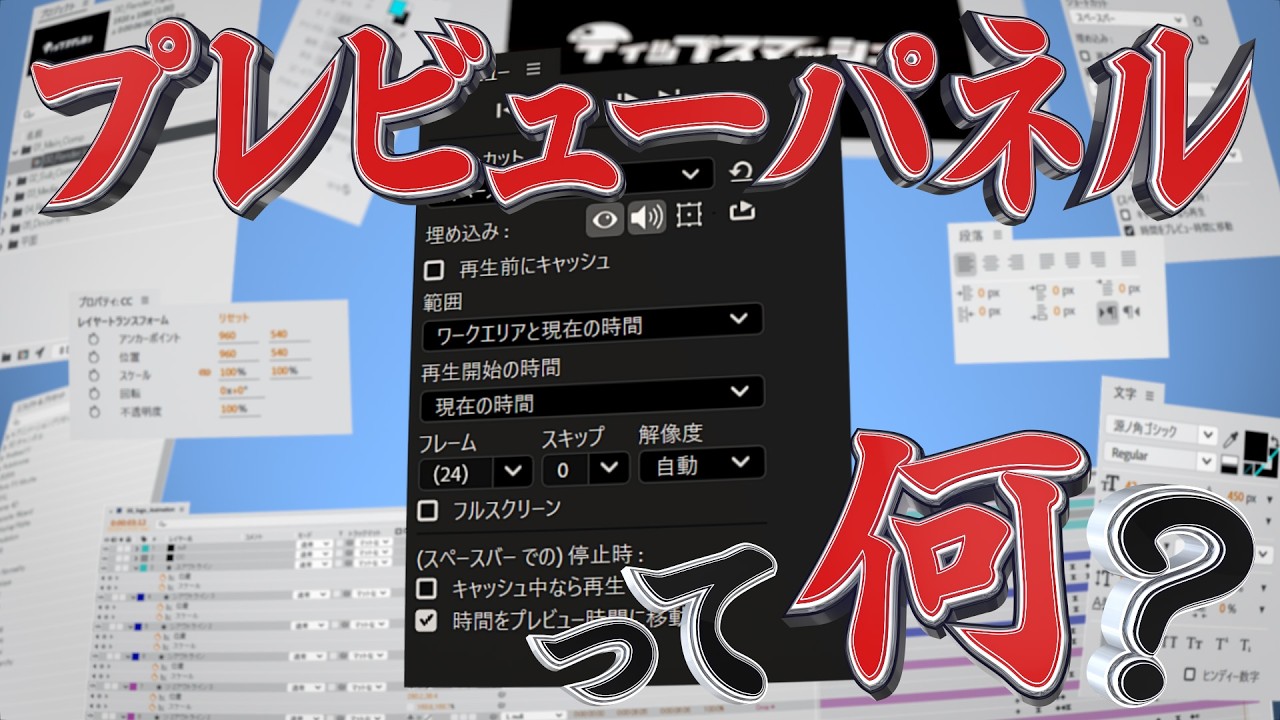Toggle video eye icon in Preview panel

[x=606, y=220]
